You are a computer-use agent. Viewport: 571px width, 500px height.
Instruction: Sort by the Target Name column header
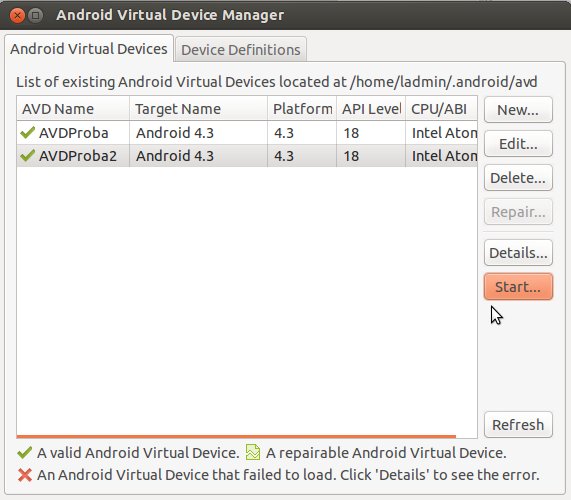point(198,109)
